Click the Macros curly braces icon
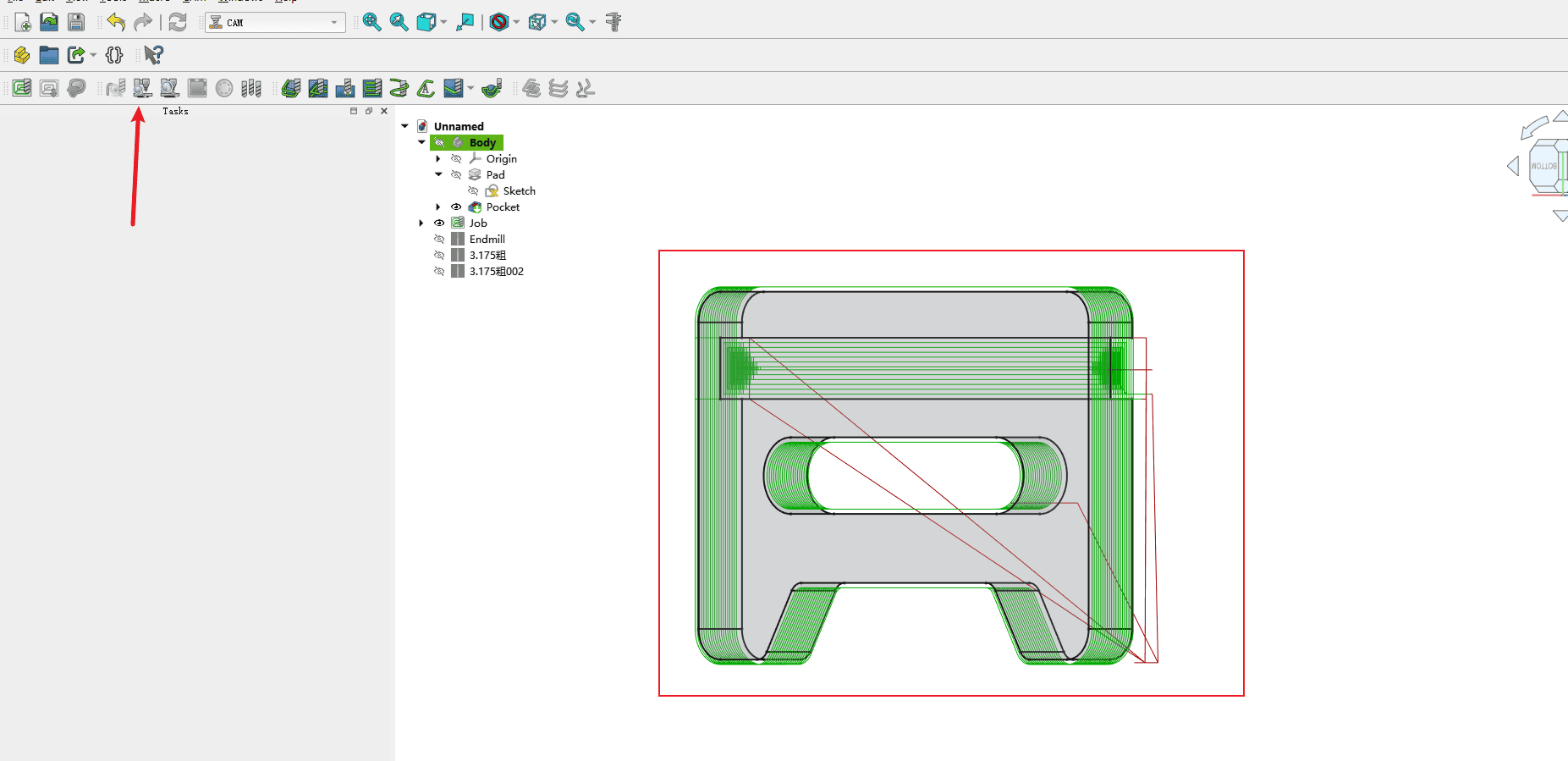Screen dimensions: 1568x761 pos(114,55)
